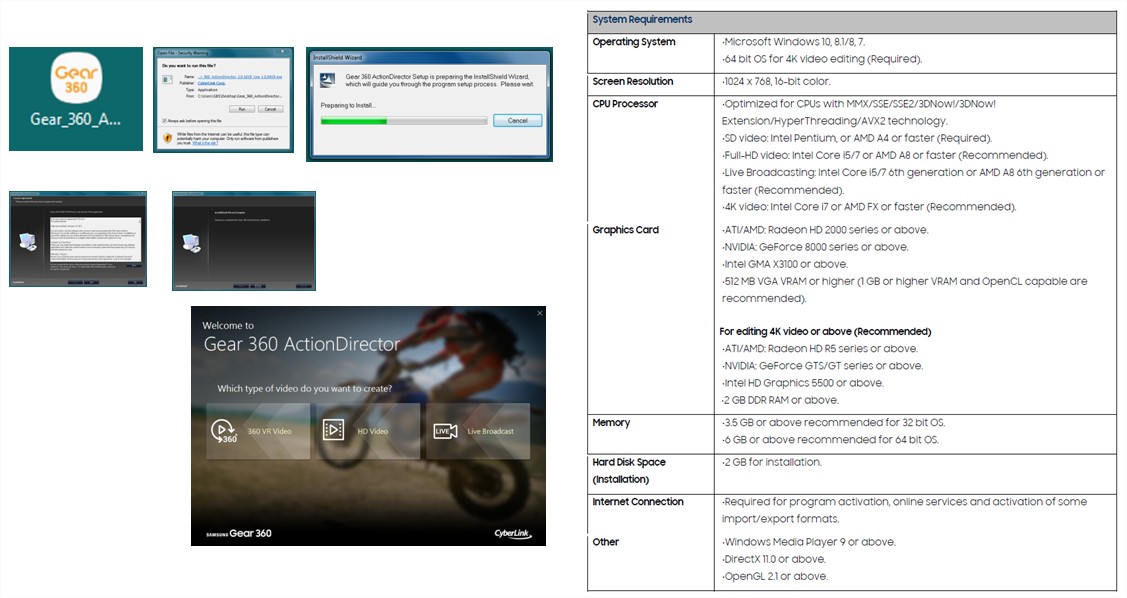Click the ActionDirector file name link

[x=240, y=77]
